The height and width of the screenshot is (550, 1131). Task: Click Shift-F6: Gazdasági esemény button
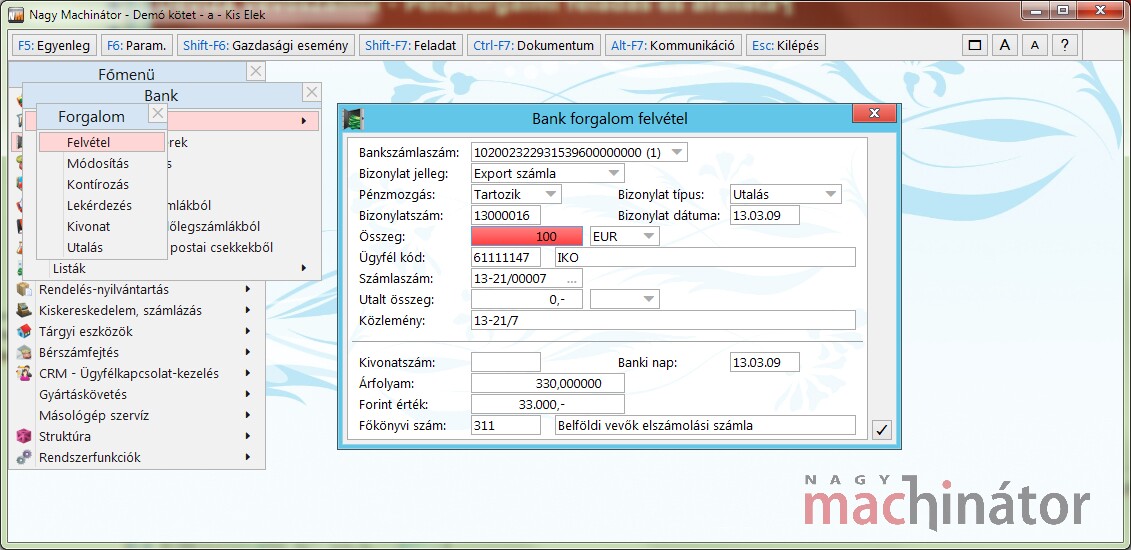click(x=265, y=45)
